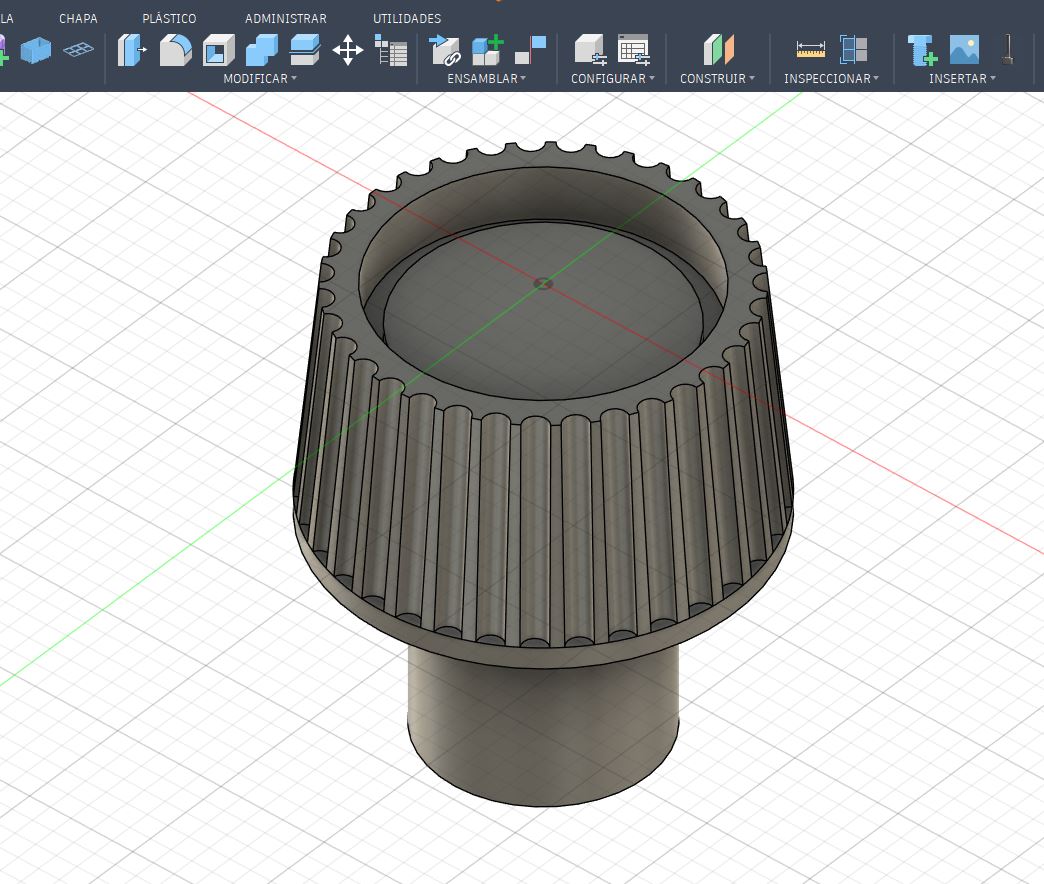Expand the MODIFICAR dropdown menu
Screen dimensions: 1044x884
(260, 79)
